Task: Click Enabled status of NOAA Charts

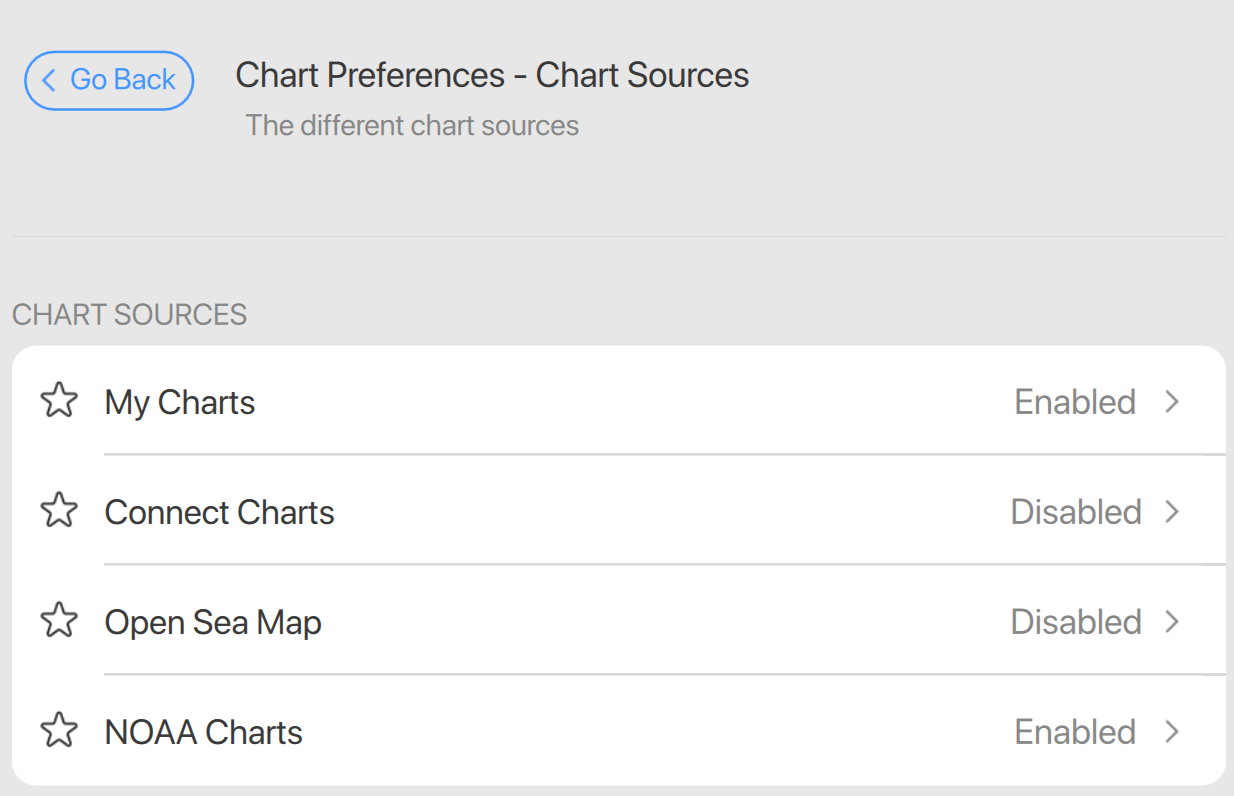Action: (x=1075, y=732)
